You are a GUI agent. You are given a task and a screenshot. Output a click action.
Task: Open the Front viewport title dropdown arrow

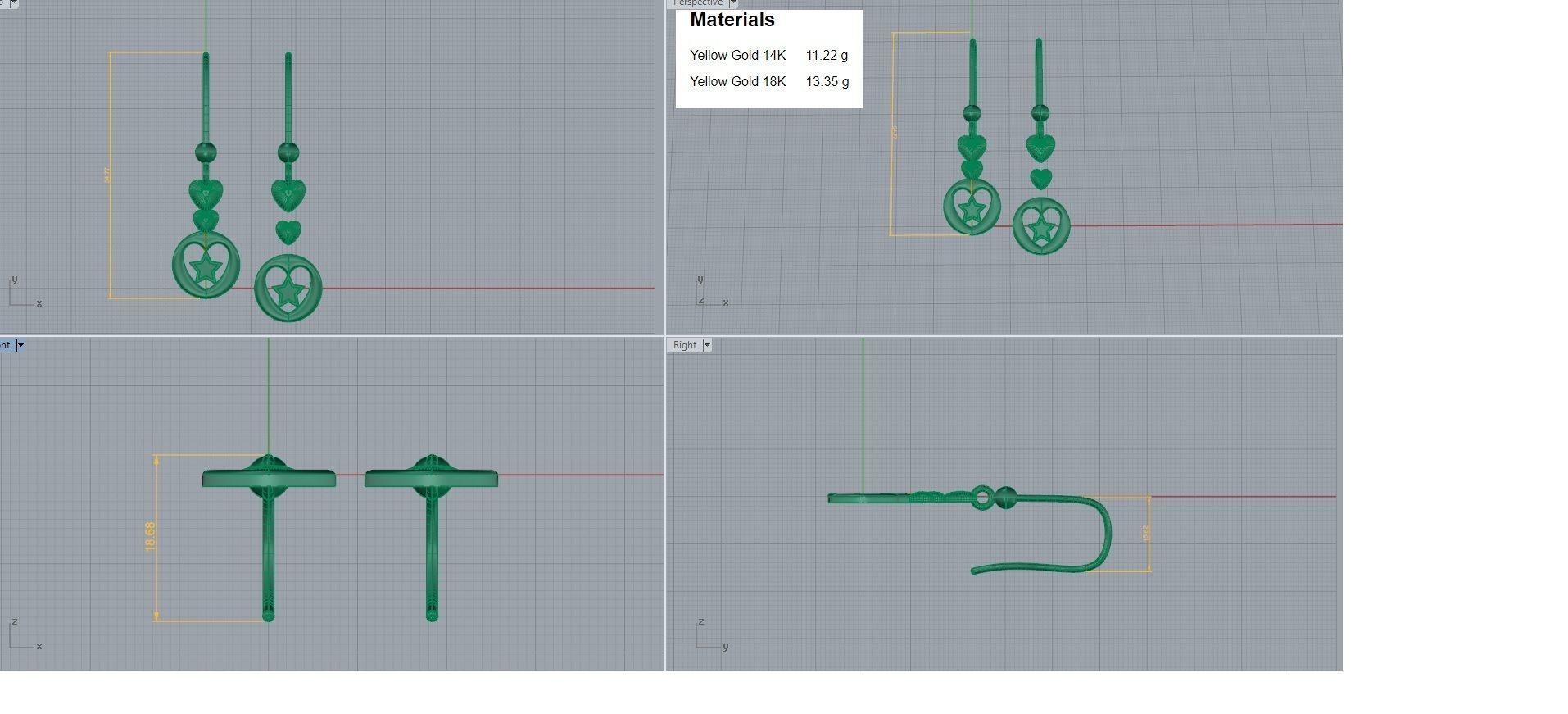(x=20, y=345)
